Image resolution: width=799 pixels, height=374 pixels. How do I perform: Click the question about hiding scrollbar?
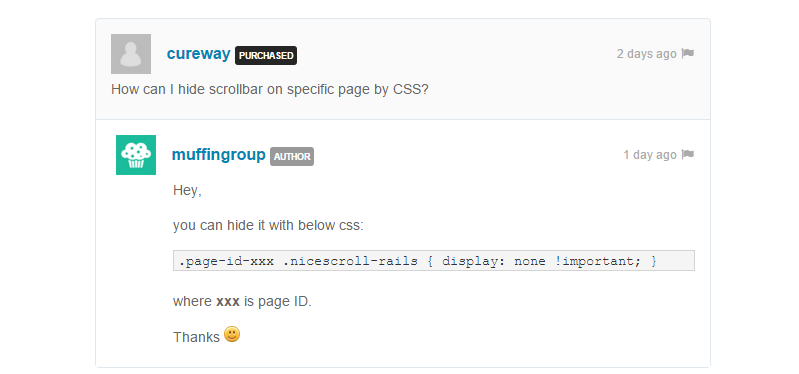pyautogui.click(x=270, y=90)
